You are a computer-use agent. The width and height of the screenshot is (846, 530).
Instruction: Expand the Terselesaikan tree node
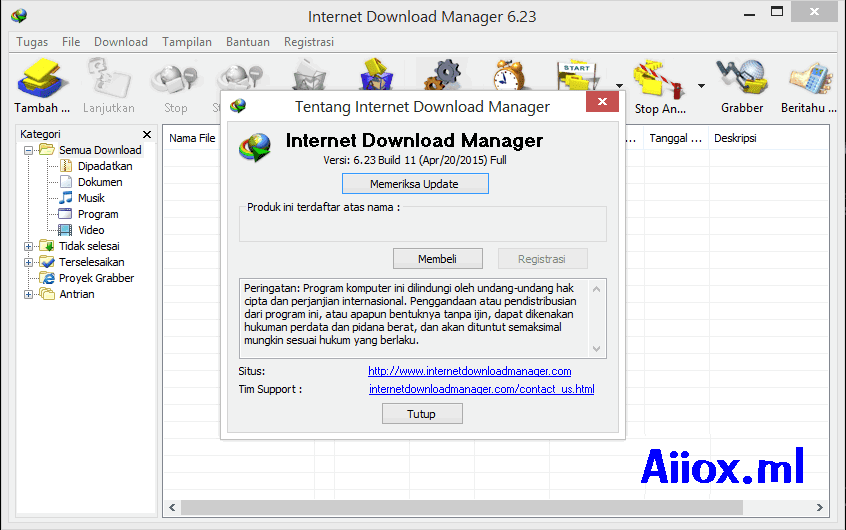(x=29, y=262)
